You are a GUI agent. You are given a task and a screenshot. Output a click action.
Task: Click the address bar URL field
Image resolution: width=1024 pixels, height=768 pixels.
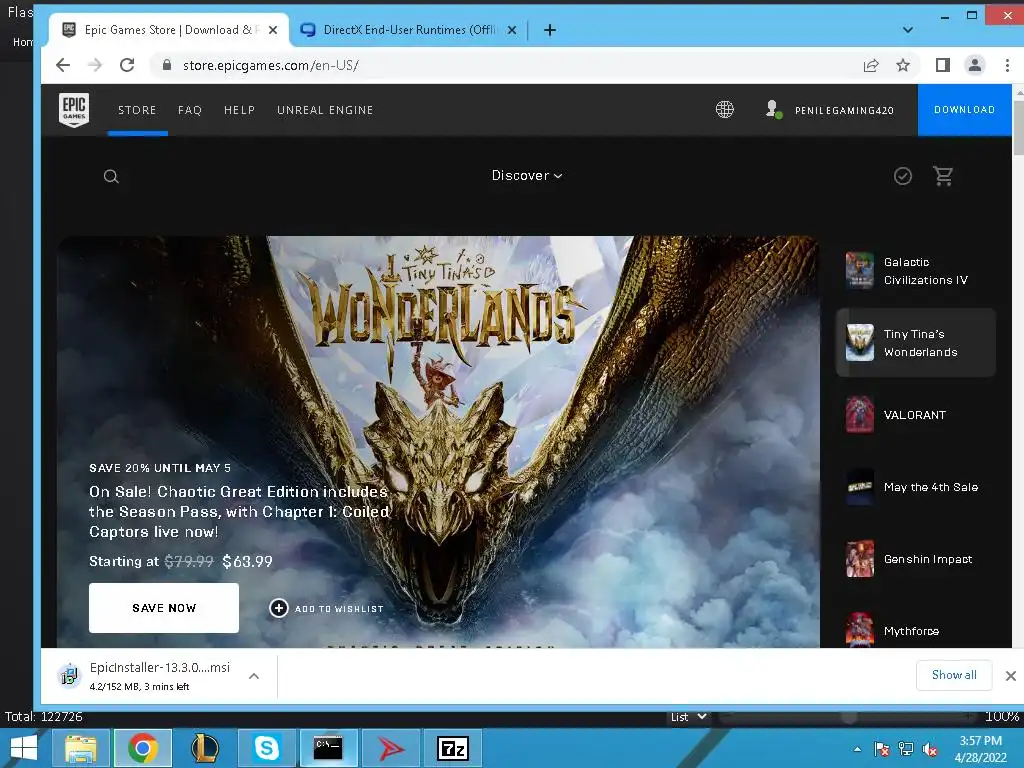click(509, 65)
